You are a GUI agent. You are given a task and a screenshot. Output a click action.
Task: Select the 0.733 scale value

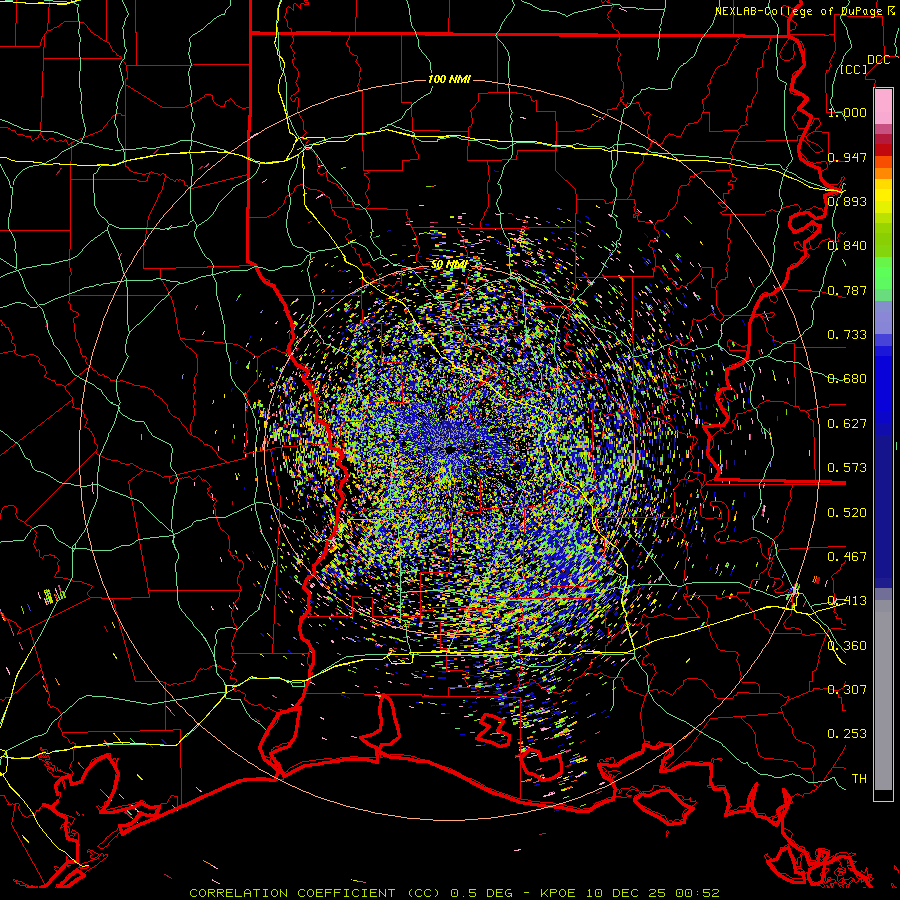point(847,335)
